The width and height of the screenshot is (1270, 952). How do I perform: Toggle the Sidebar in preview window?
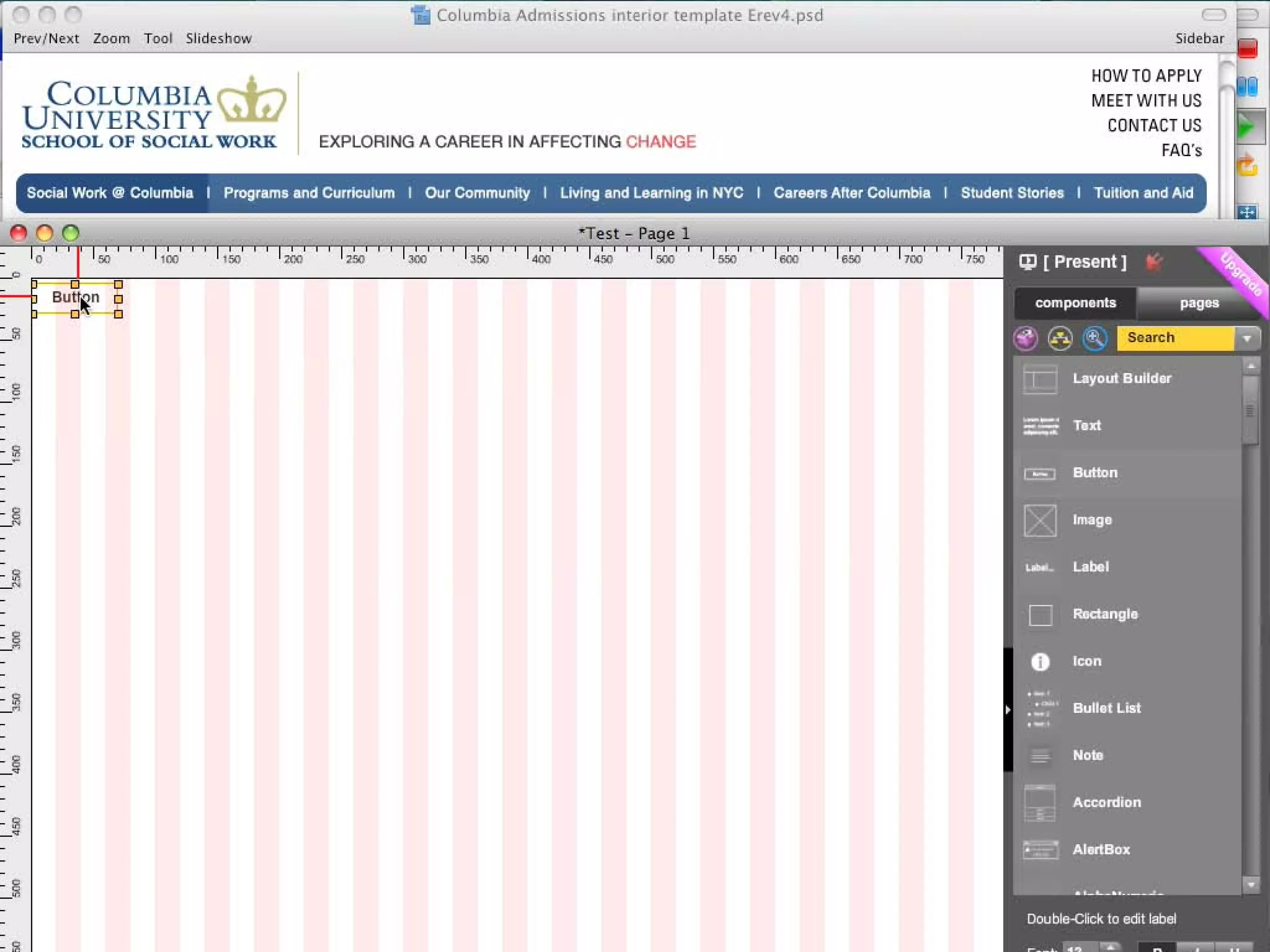click(1199, 38)
